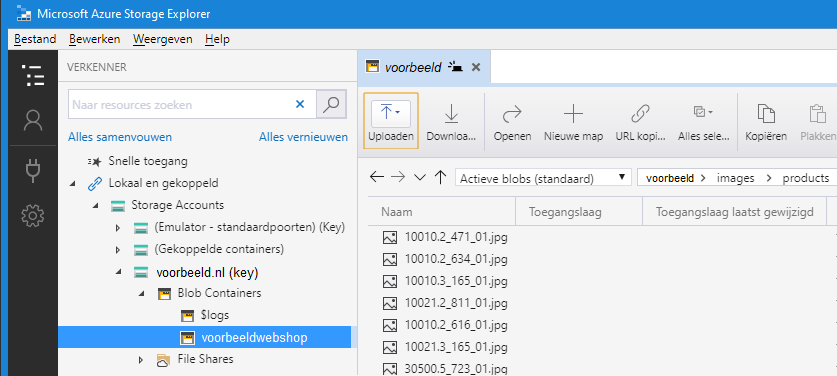This screenshot has width=837, height=376.
Task: Select file 30500.5_723_01.jpg
Action: 456,369
